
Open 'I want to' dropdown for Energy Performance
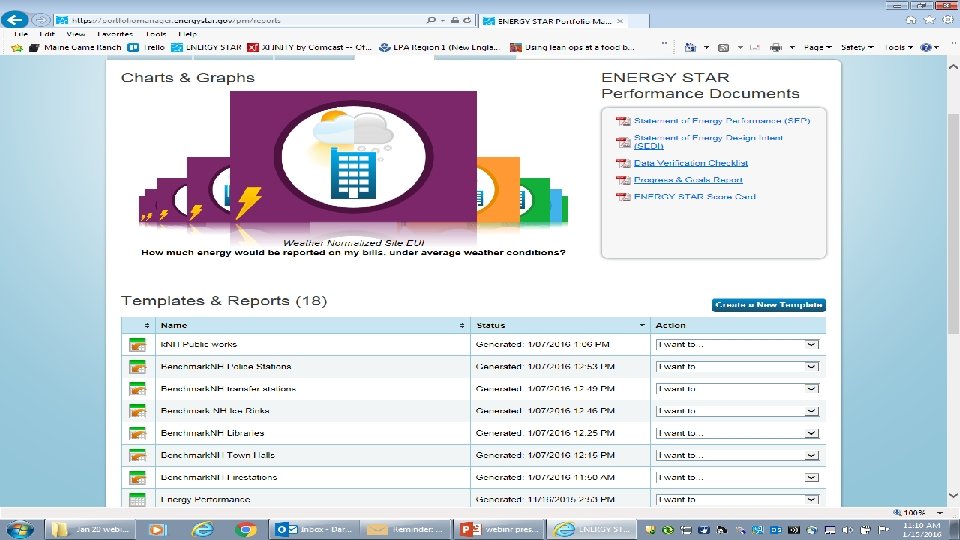(x=738, y=500)
